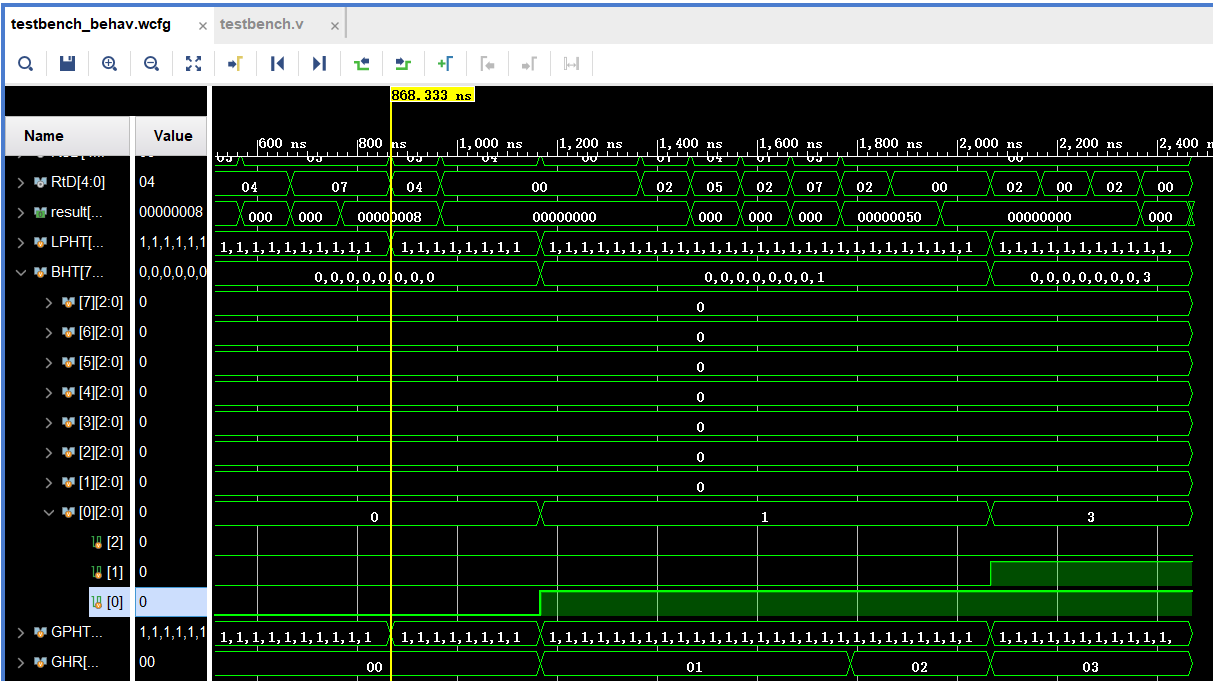1213x681 pixels.
Task: Click the Value column header
Action: pyautogui.click(x=172, y=136)
